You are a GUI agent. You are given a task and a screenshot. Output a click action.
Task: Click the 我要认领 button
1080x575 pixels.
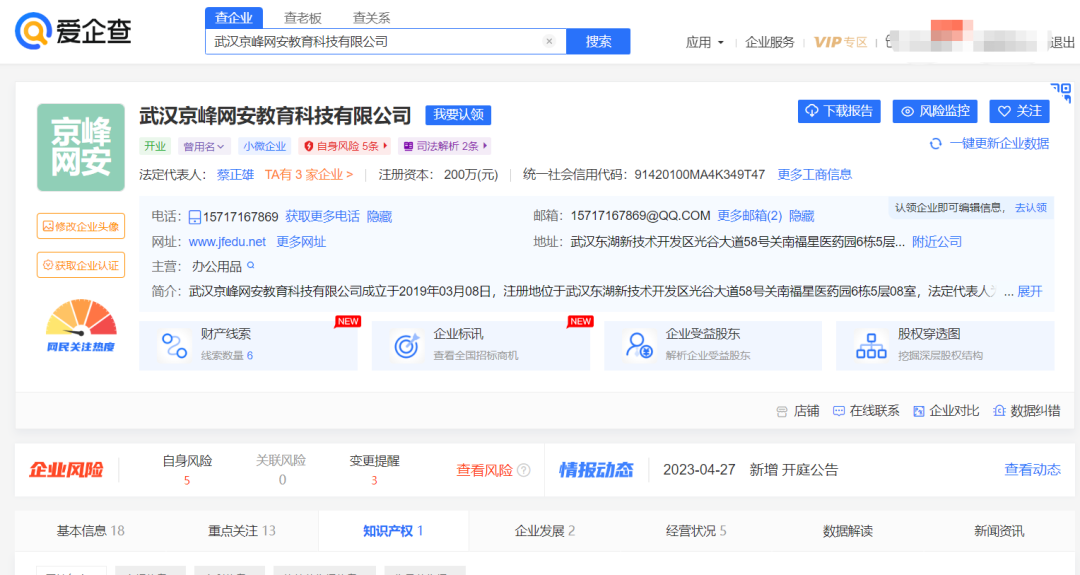coord(458,115)
